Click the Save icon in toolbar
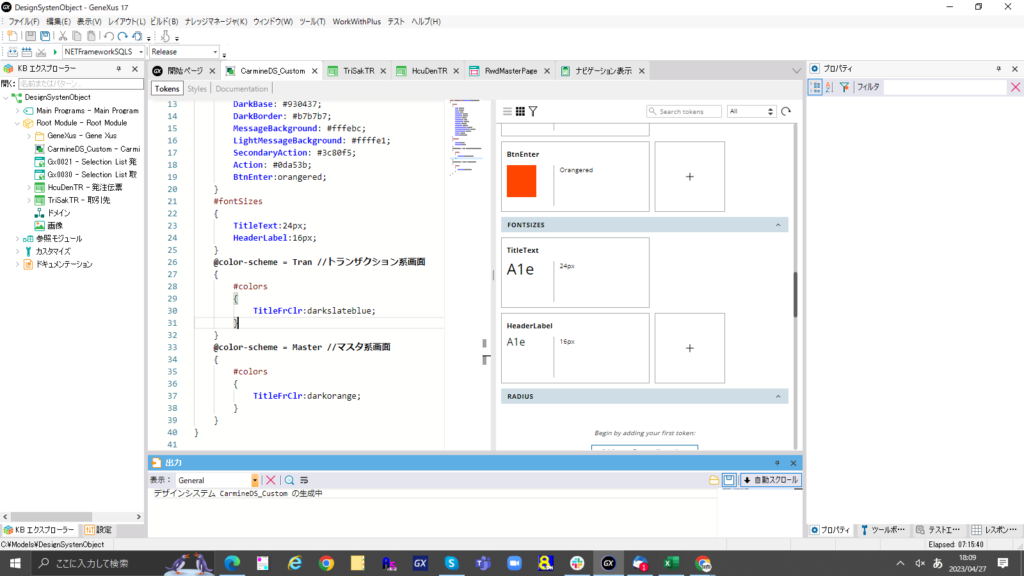Viewport: 1024px width, 576px height. 30,36
